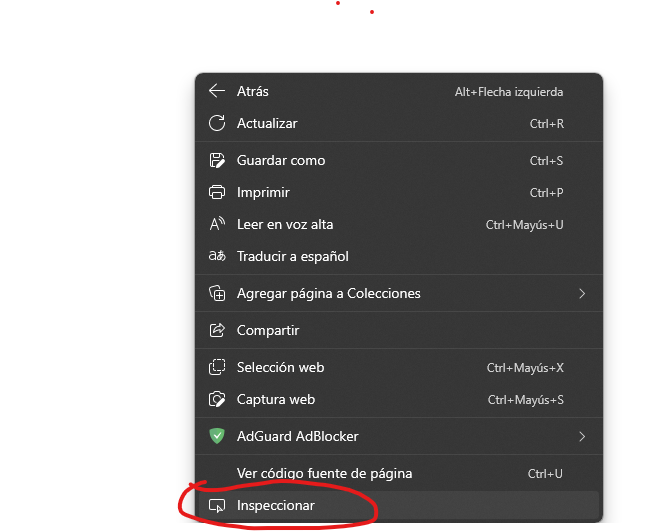Open the AdGuard AdBlocker menu entry
This screenshot has height=531, width=652.
click(399, 436)
